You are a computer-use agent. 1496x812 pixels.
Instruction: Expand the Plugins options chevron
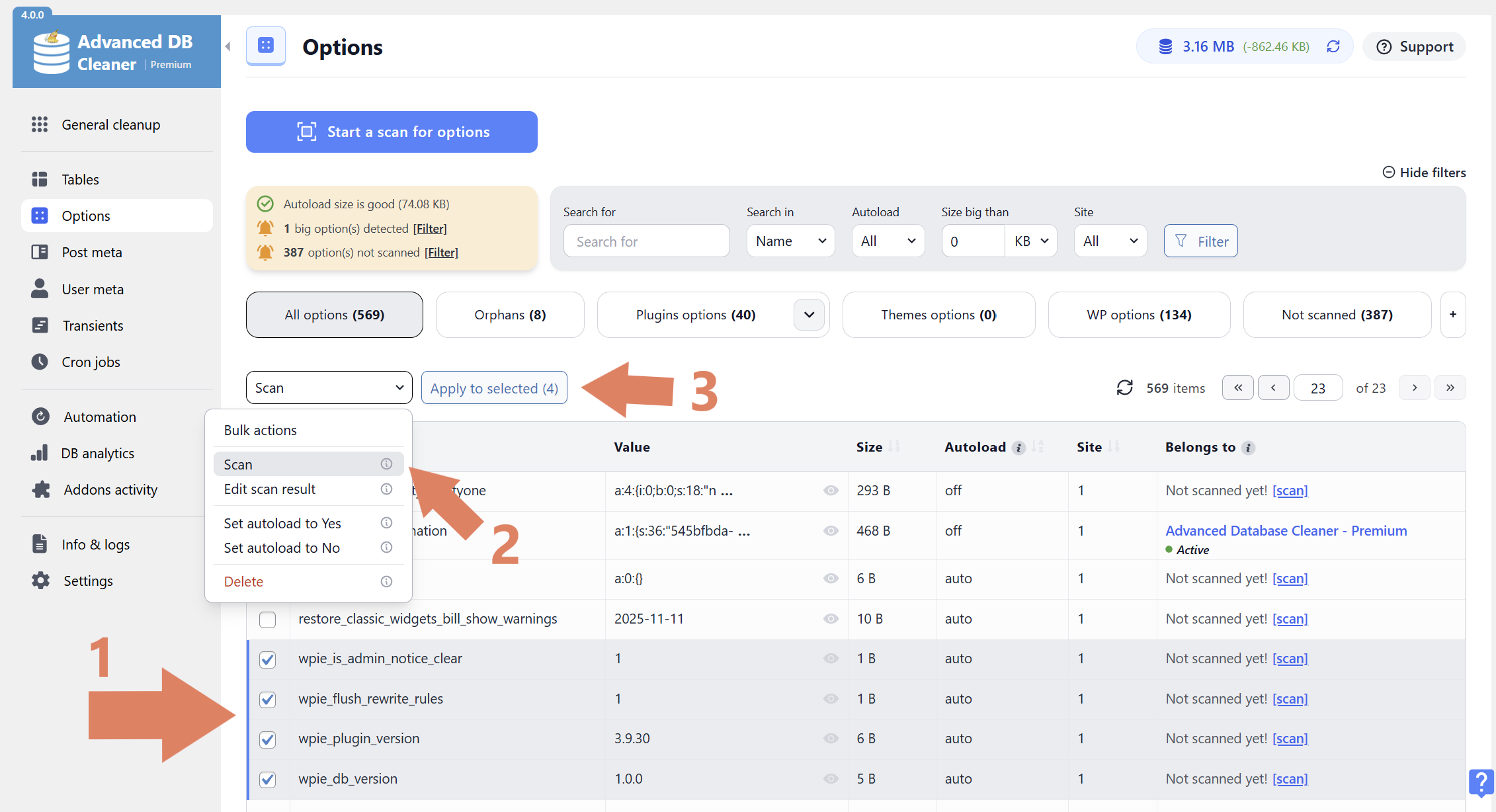pyautogui.click(x=809, y=315)
